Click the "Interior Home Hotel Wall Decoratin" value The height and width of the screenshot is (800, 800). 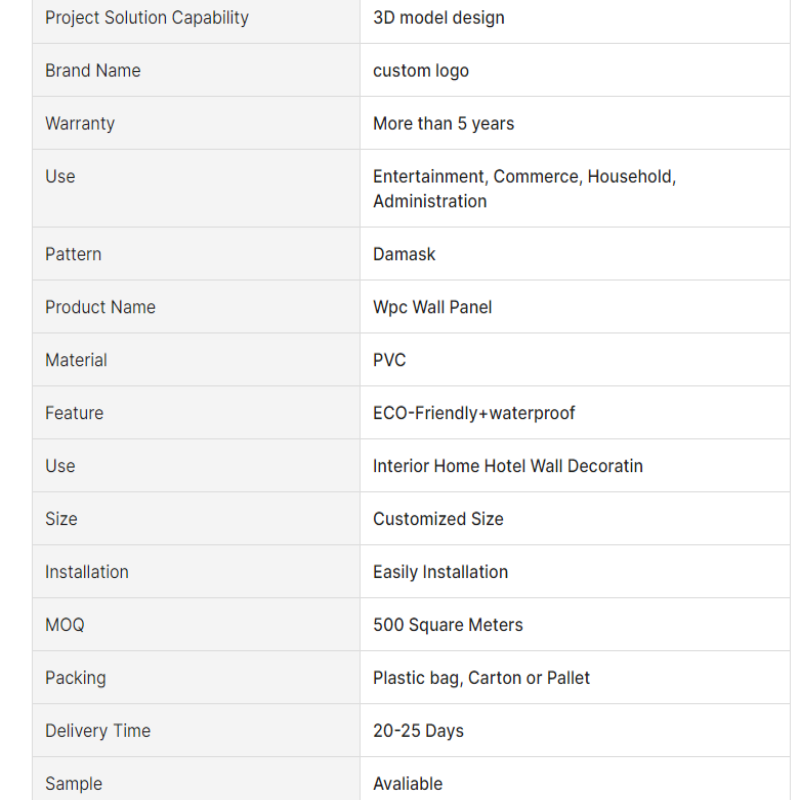pos(508,466)
